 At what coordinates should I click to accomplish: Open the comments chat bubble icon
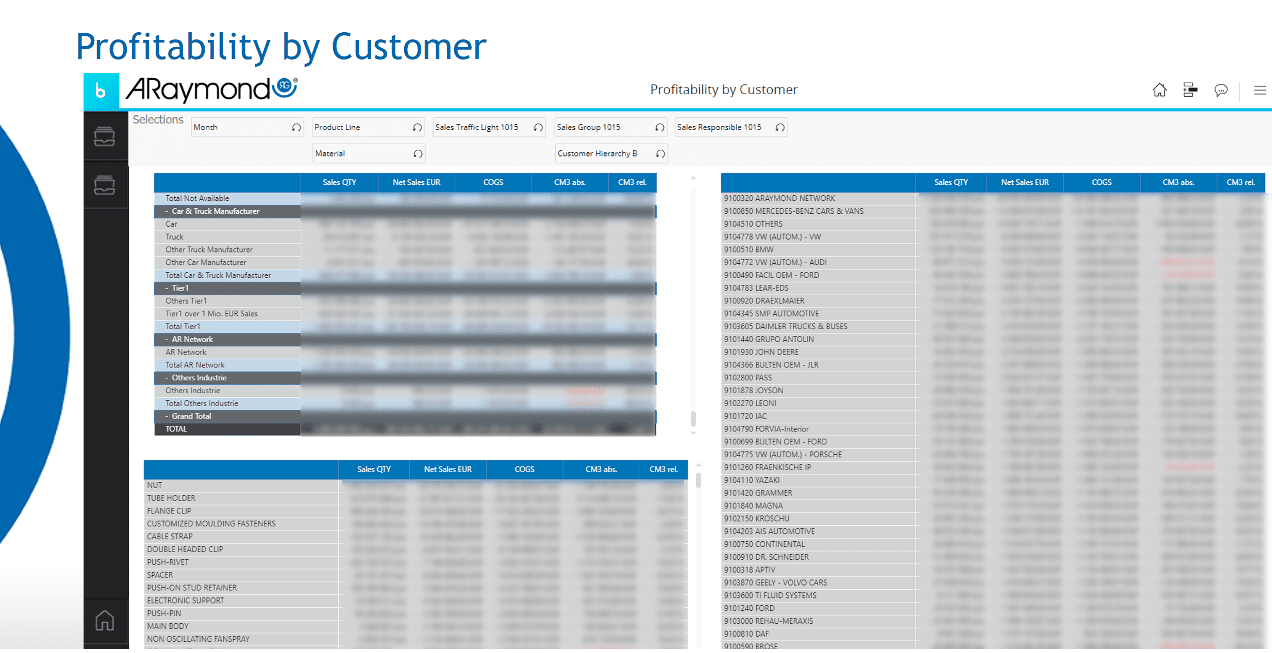[1221, 90]
